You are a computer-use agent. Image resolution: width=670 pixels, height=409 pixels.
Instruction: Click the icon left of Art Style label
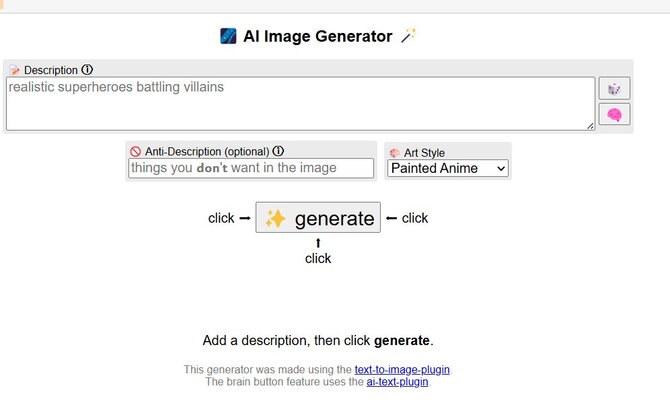click(395, 153)
